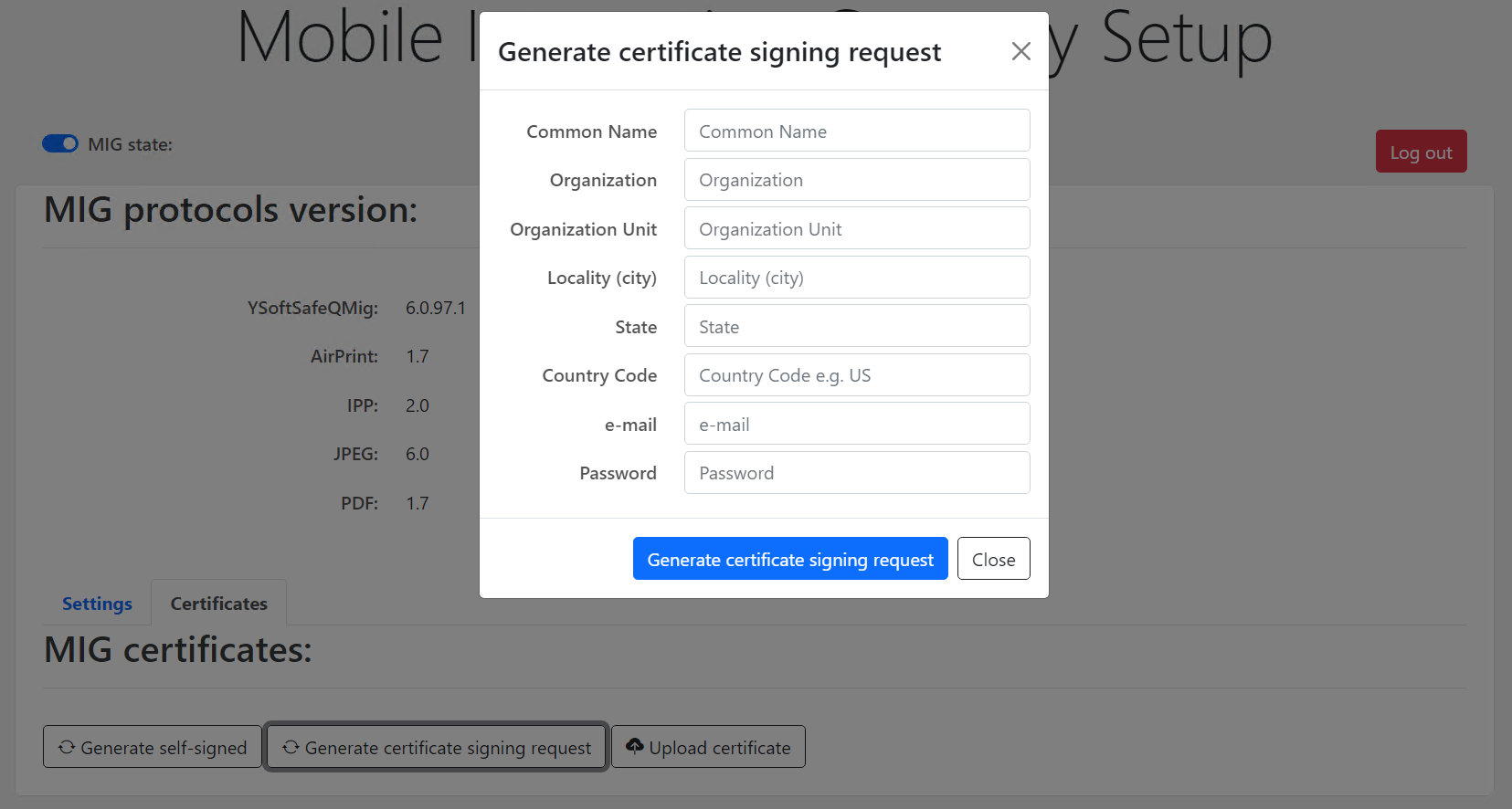Toggle the MIG state switch
The image size is (1512, 809).
click(60, 144)
